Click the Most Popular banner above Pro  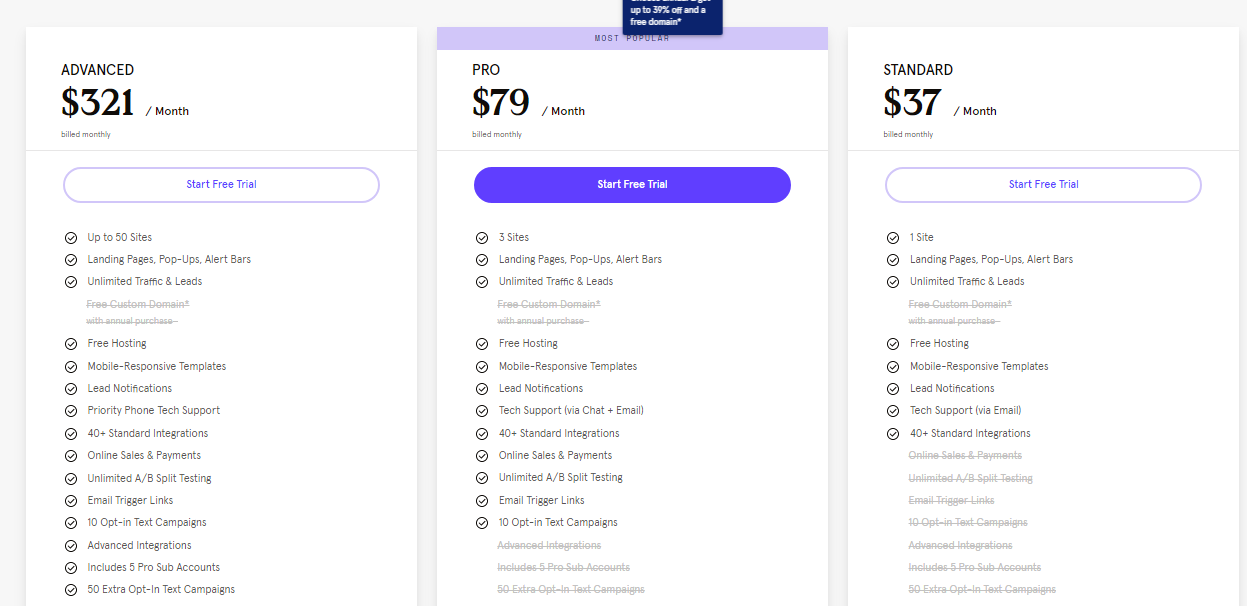[x=632, y=39]
